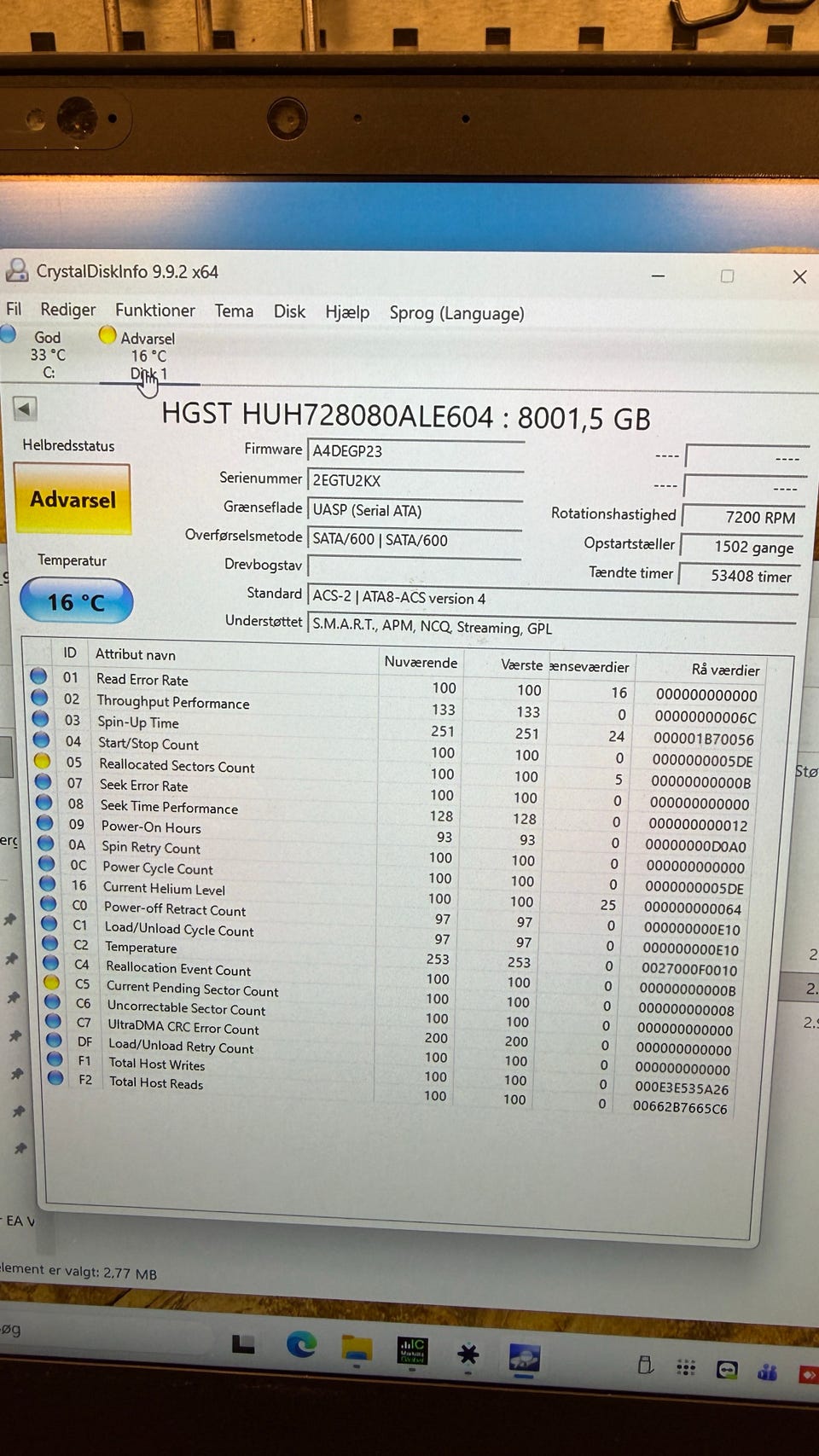
Task: Click the blue status circle in the Temperature row
Action: pos(49,943)
